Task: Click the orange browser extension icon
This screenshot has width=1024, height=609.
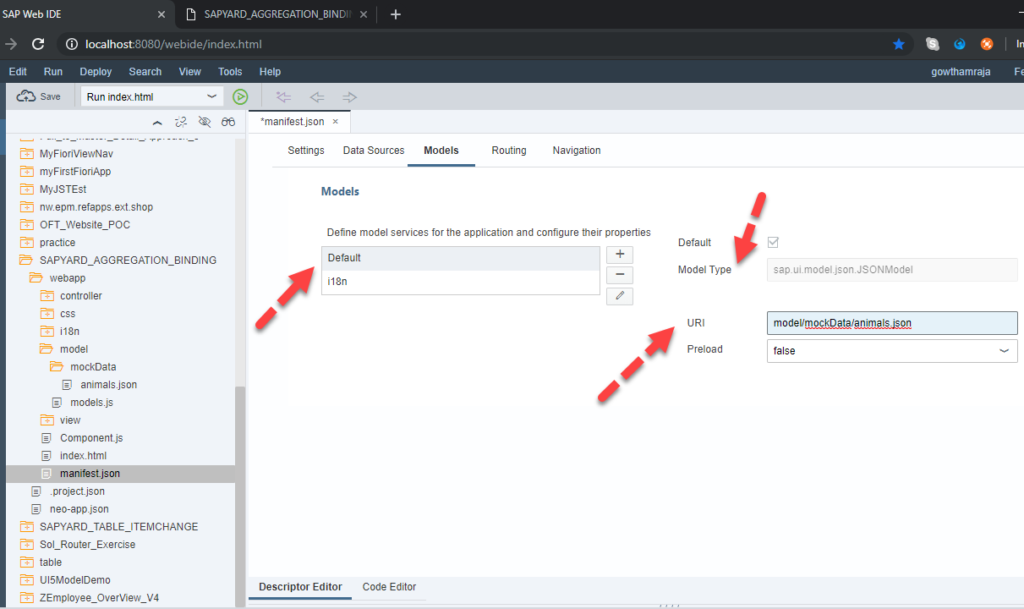Action: pos(987,44)
